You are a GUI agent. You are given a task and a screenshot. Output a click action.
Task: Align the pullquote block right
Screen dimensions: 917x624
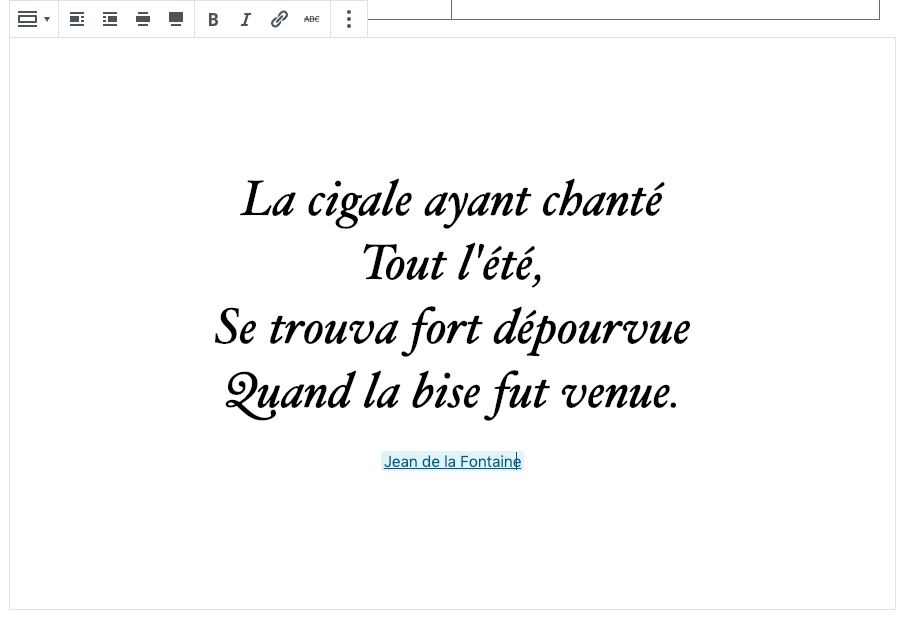click(x=110, y=19)
